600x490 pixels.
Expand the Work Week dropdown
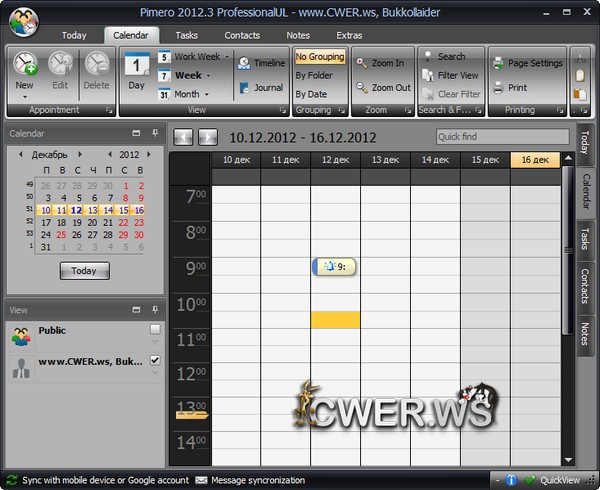227,57
